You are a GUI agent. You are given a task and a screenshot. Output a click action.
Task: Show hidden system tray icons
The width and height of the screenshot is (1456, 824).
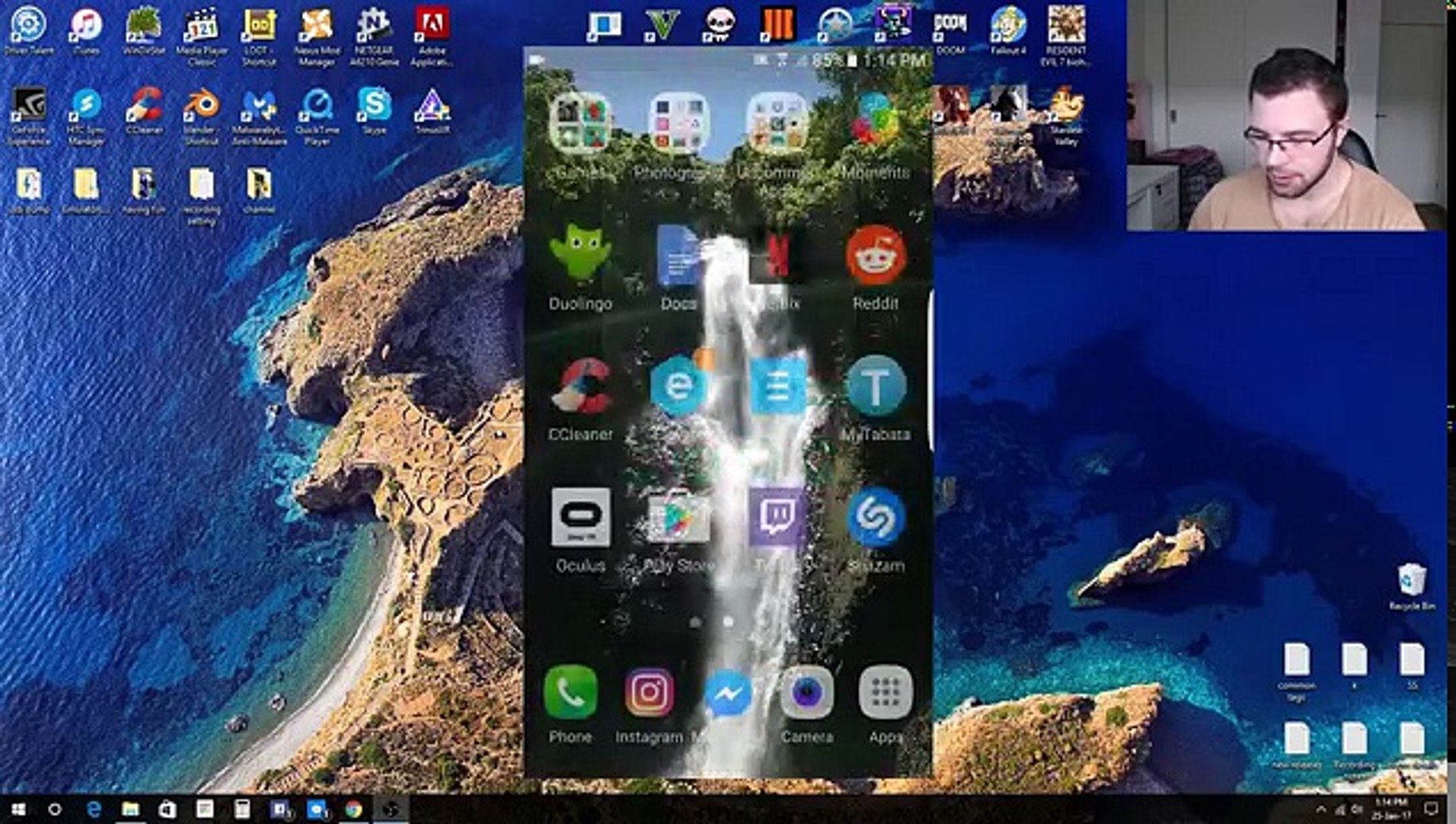point(1321,809)
